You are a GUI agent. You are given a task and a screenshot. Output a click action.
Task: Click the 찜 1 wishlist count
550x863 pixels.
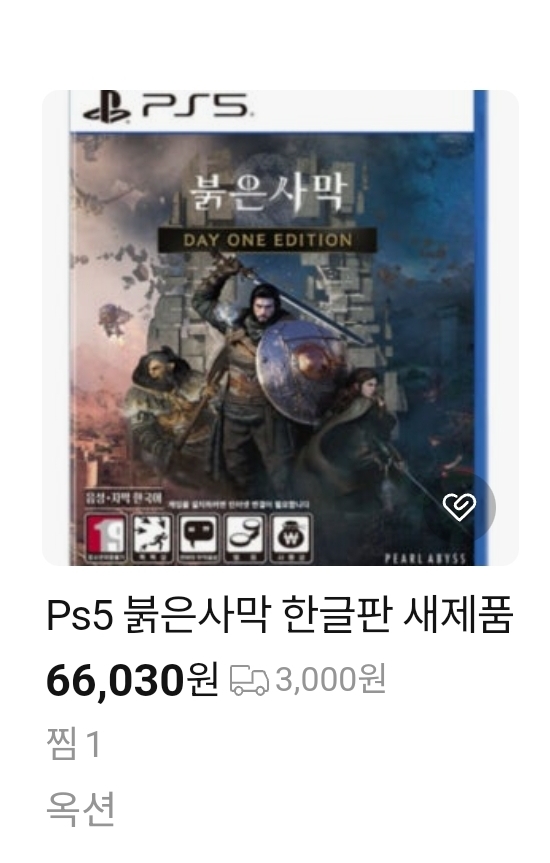click(x=74, y=744)
